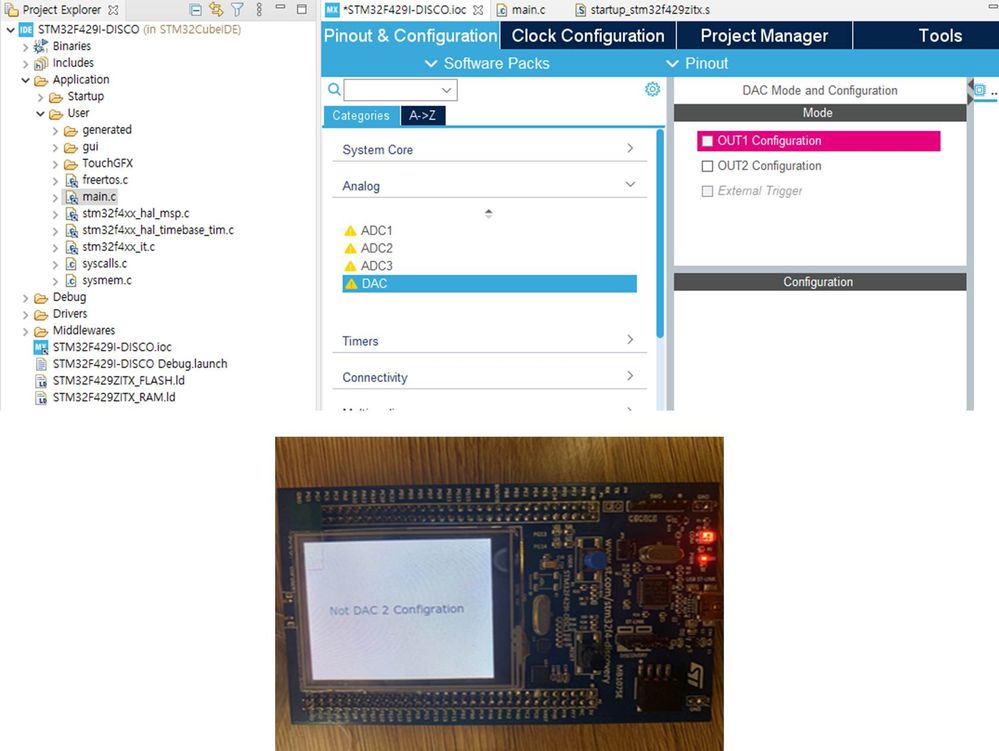Open Project Explorer view menu (three dots)
The height and width of the screenshot is (751, 999).
[259, 10]
